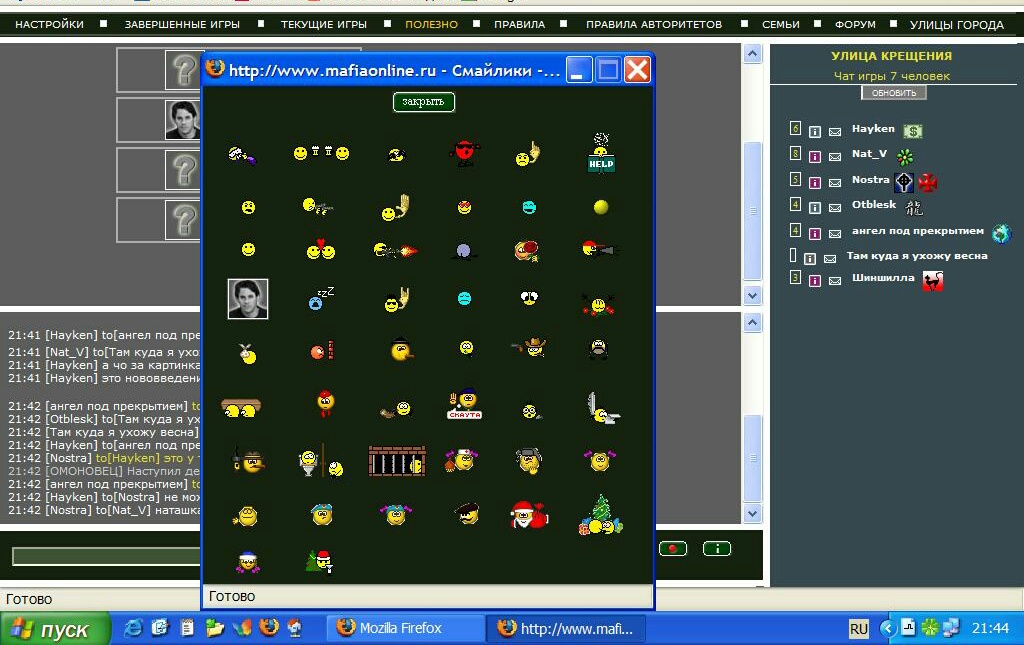Select player Там куда я ухожу весна
This screenshot has height=645, width=1024.
coord(917,256)
